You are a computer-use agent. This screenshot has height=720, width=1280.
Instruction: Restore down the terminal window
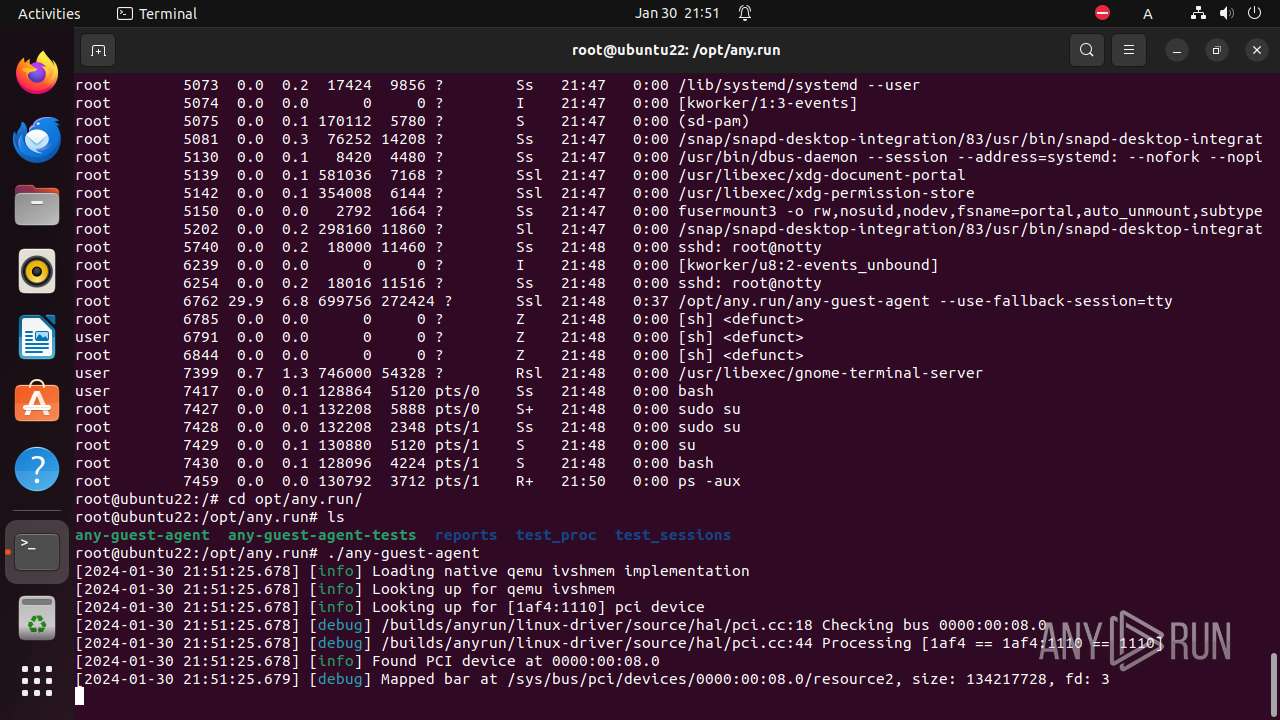(1217, 50)
